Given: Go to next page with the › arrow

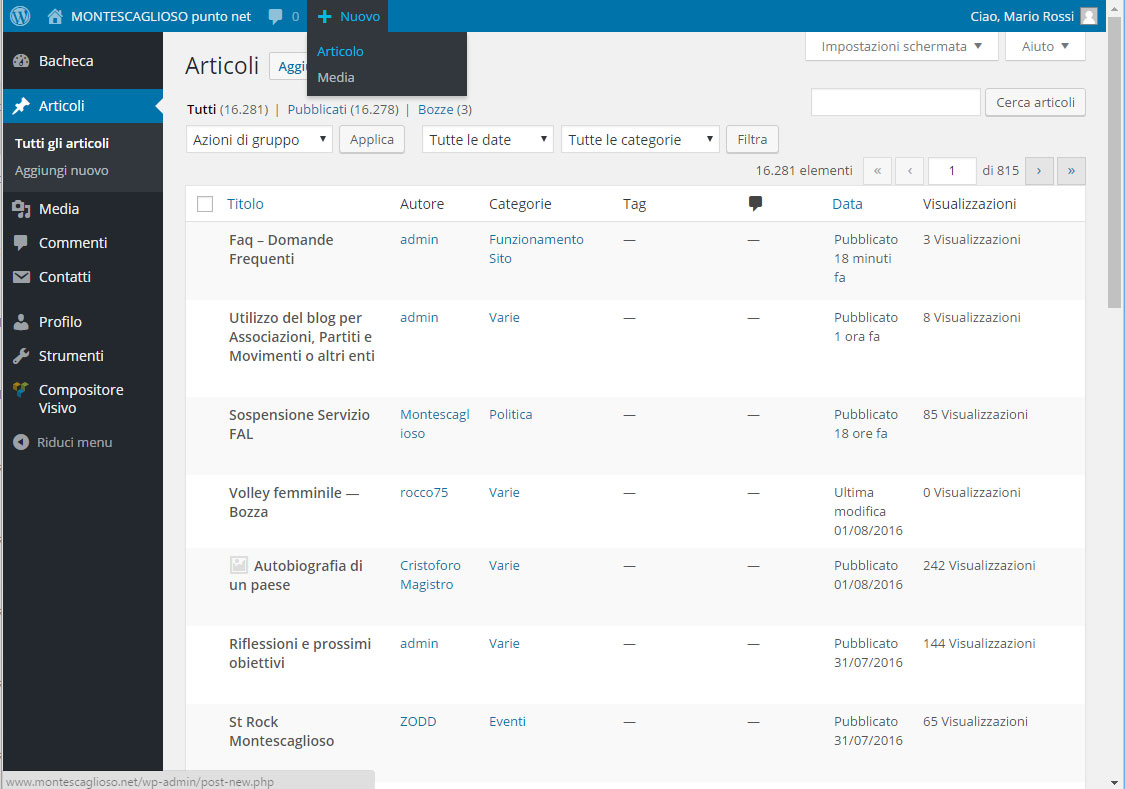Looking at the screenshot, I should click(x=1039, y=171).
